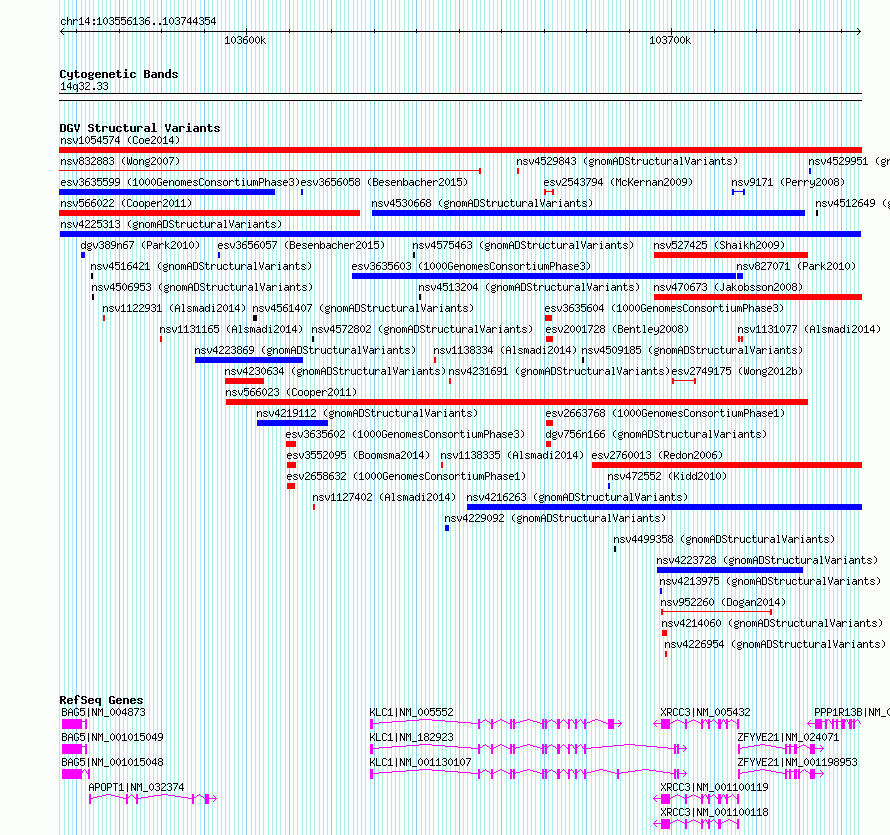Select nsv4230634 gnomAD variant label
The width and height of the screenshot is (890, 835).
click(x=335, y=371)
